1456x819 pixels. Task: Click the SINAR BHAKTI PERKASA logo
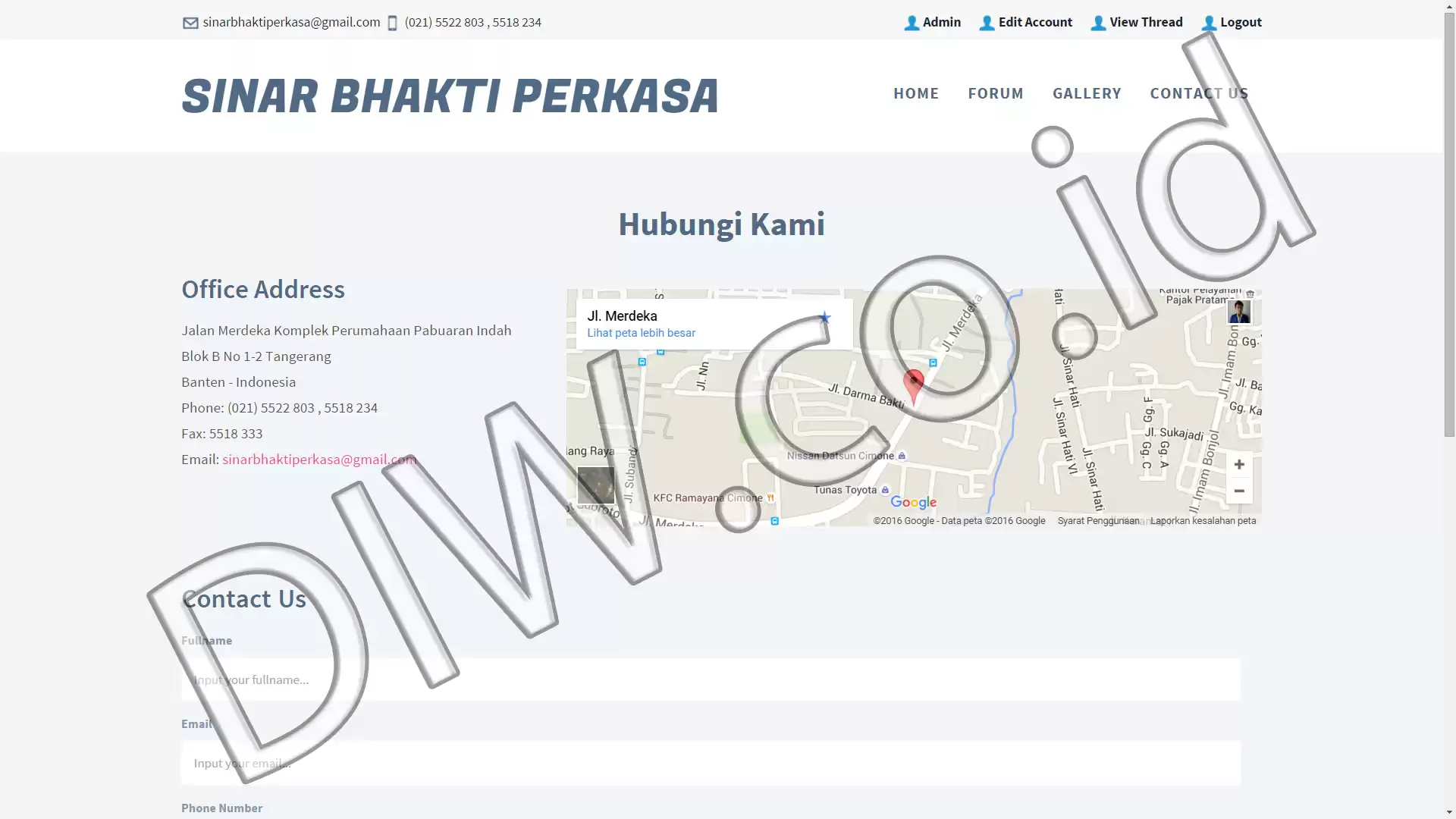click(x=450, y=96)
